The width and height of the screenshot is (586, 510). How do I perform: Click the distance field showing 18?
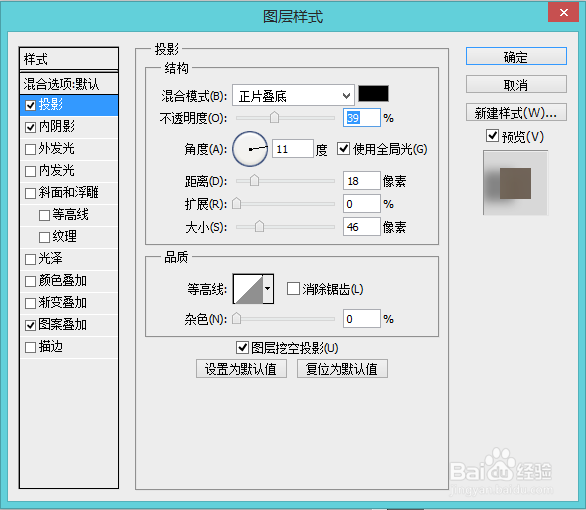(362, 181)
